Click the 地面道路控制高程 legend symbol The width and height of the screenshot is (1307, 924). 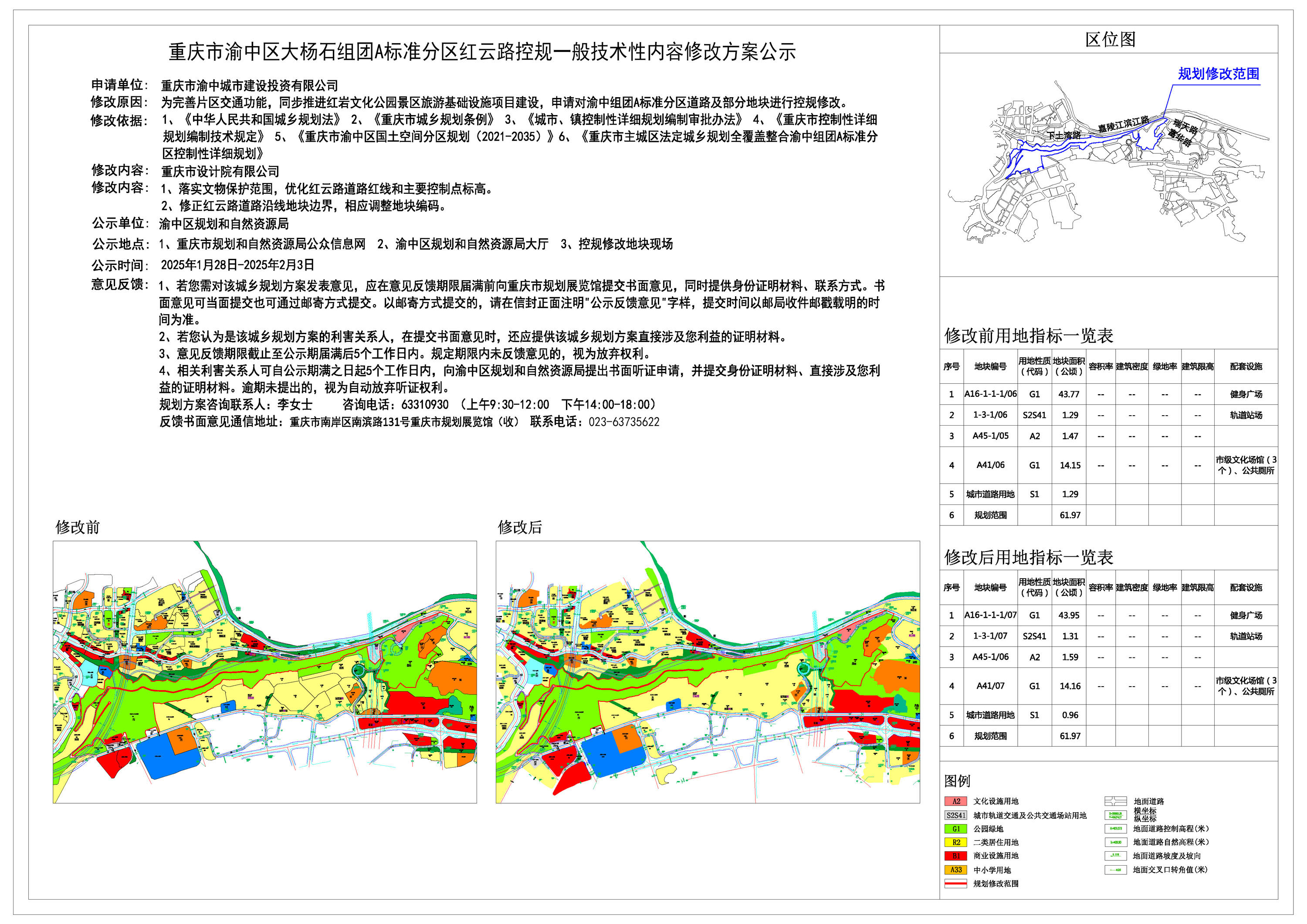(x=1116, y=829)
